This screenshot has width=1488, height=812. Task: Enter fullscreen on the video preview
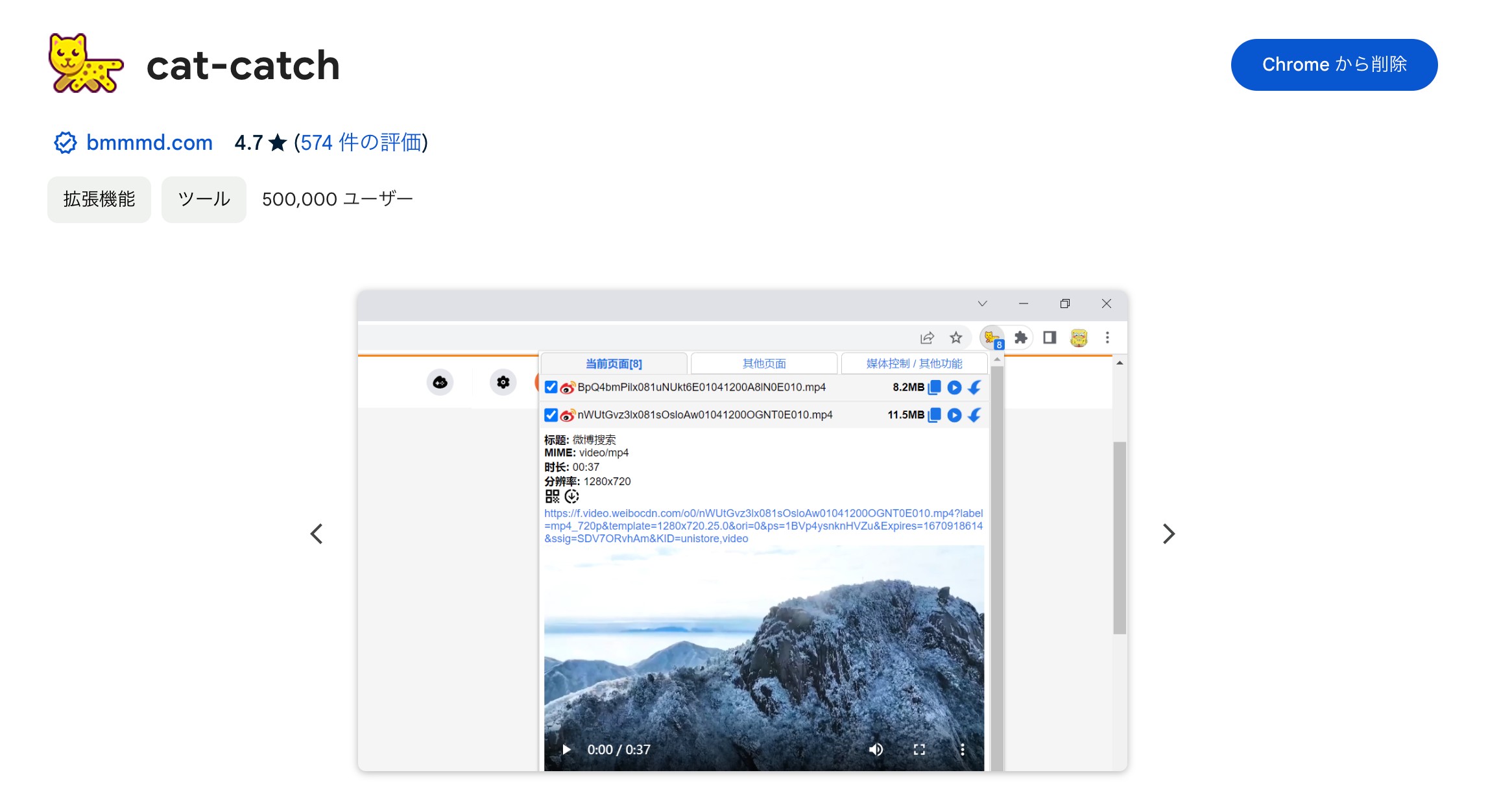[919, 750]
